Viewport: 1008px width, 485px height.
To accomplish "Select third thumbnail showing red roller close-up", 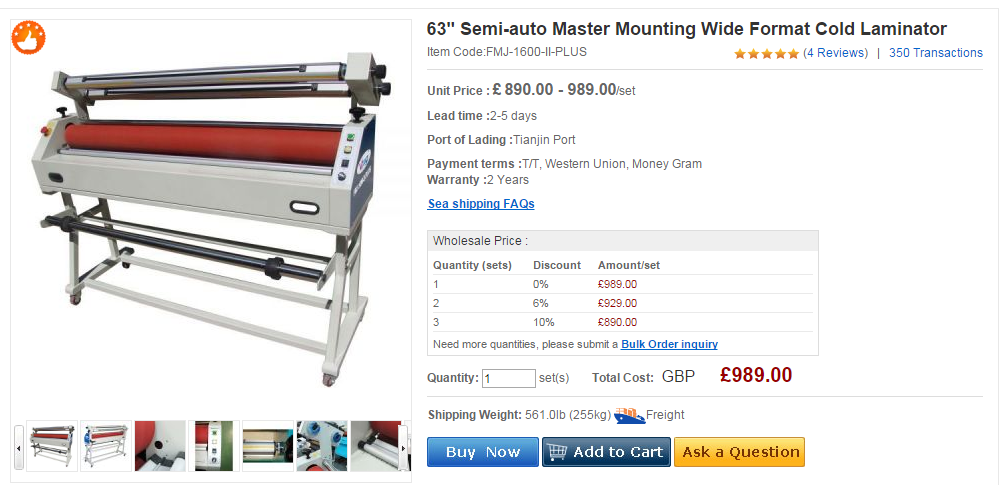I will pyautogui.click(x=160, y=446).
